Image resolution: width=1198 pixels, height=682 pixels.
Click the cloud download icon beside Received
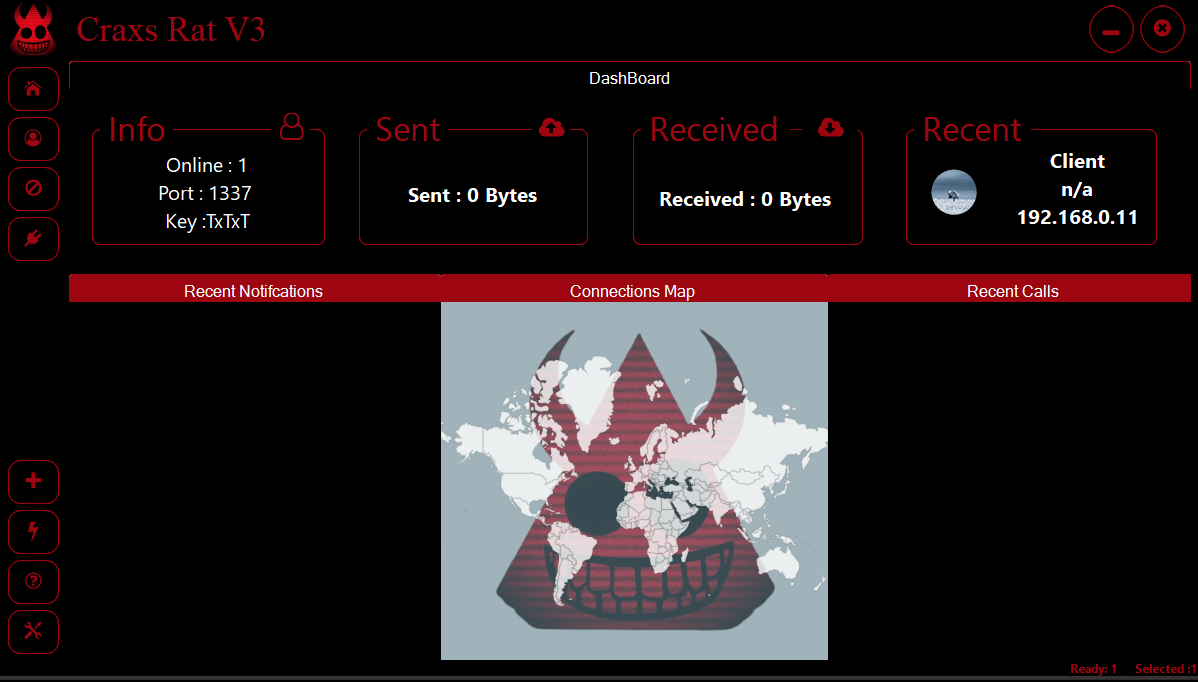pyautogui.click(x=831, y=128)
